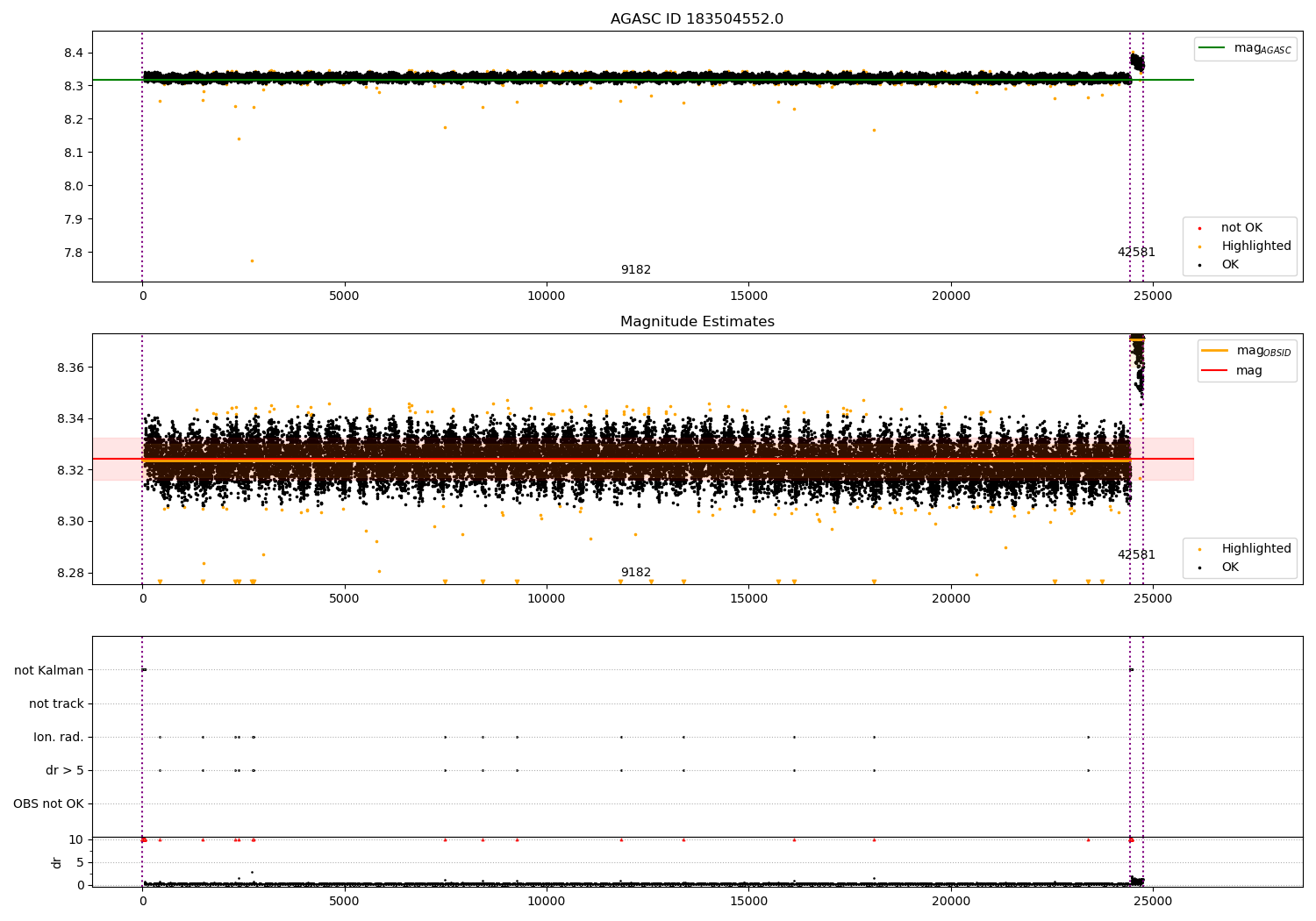Select the lowest orange outlier near 7.8
1316x921 pixels.
point(252,261)
